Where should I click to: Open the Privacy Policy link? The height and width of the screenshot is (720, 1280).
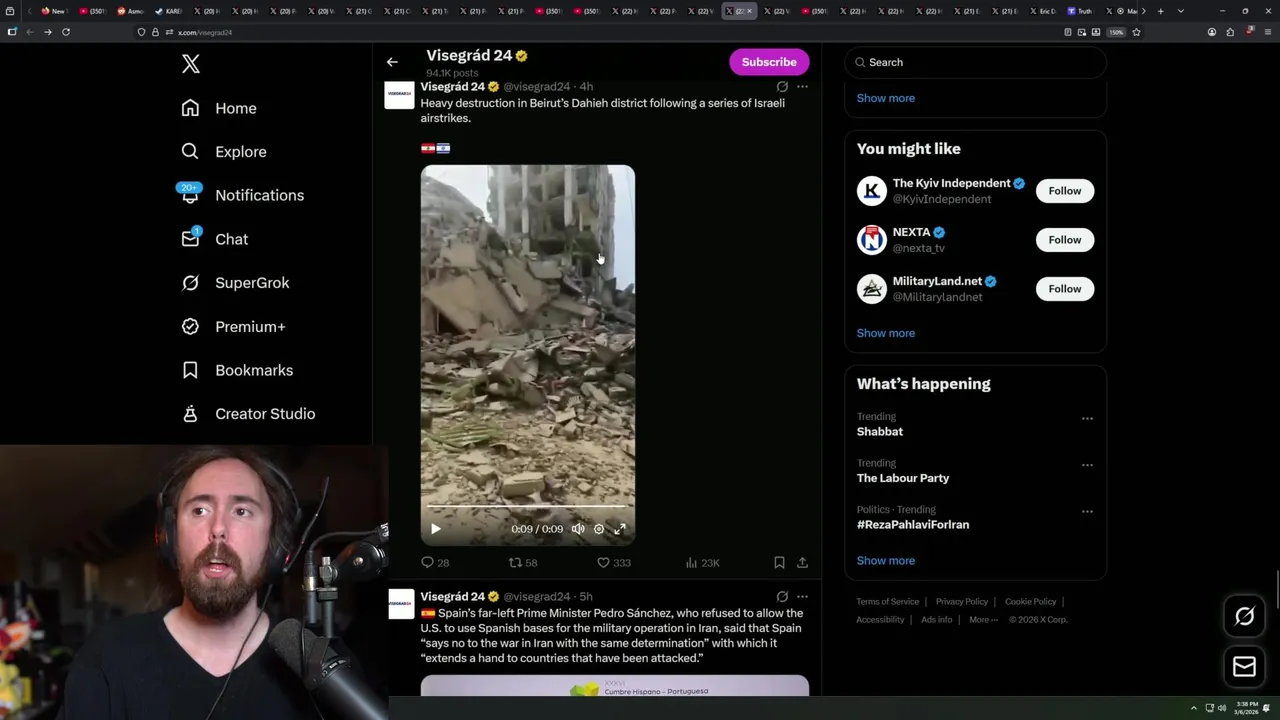pos(961,602)
